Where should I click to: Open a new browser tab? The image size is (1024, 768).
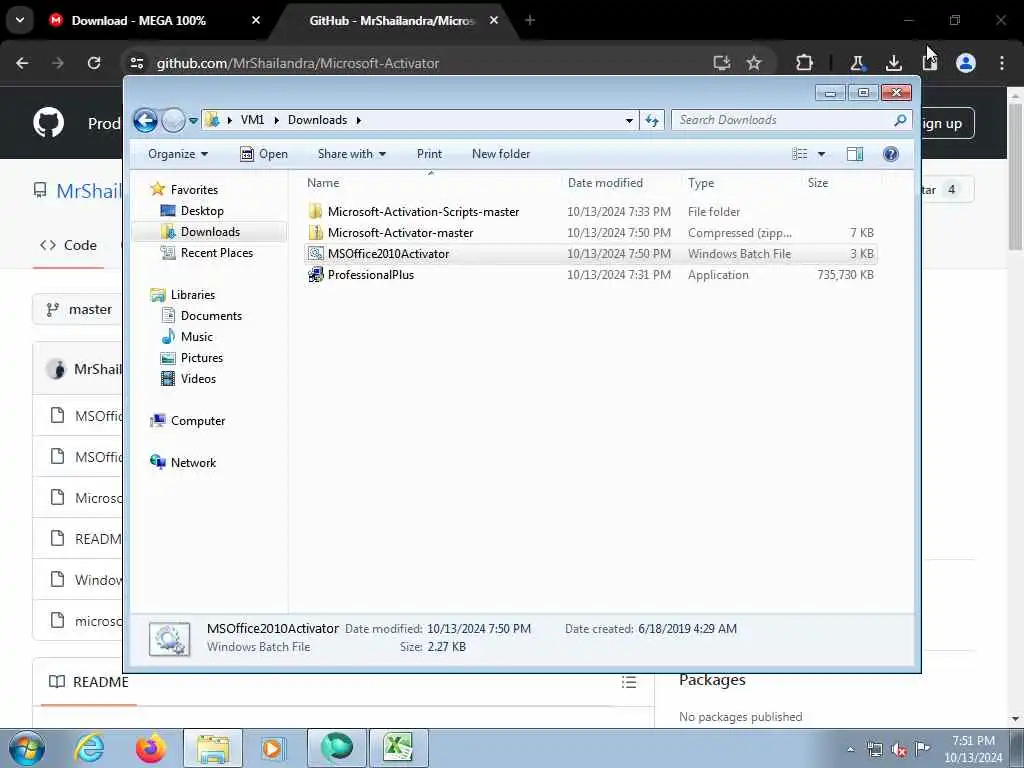click(x=530, y=21)
